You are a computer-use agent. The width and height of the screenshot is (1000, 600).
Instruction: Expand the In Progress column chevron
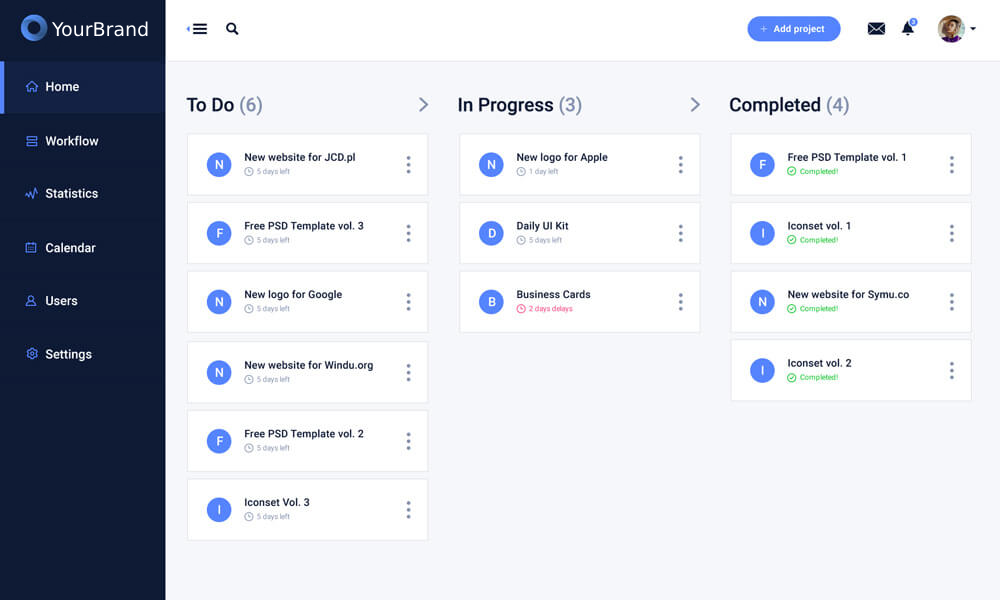click(x=695, y=105)
